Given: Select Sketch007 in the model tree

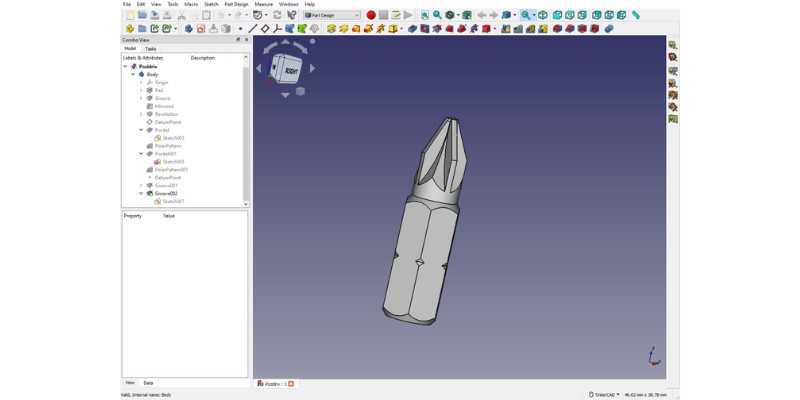Looking at the screenshot, I should click(x=173, y=202).
